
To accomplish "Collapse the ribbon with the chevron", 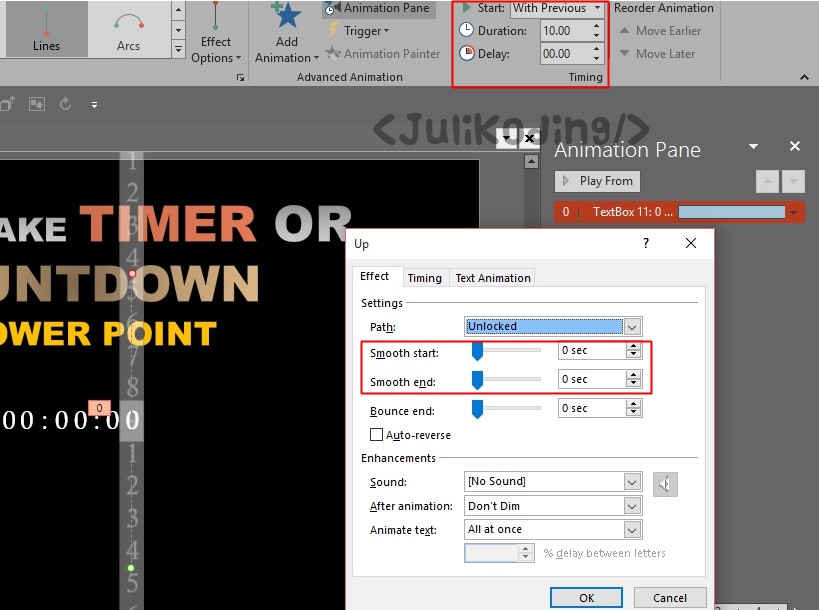I will (804, 77).
